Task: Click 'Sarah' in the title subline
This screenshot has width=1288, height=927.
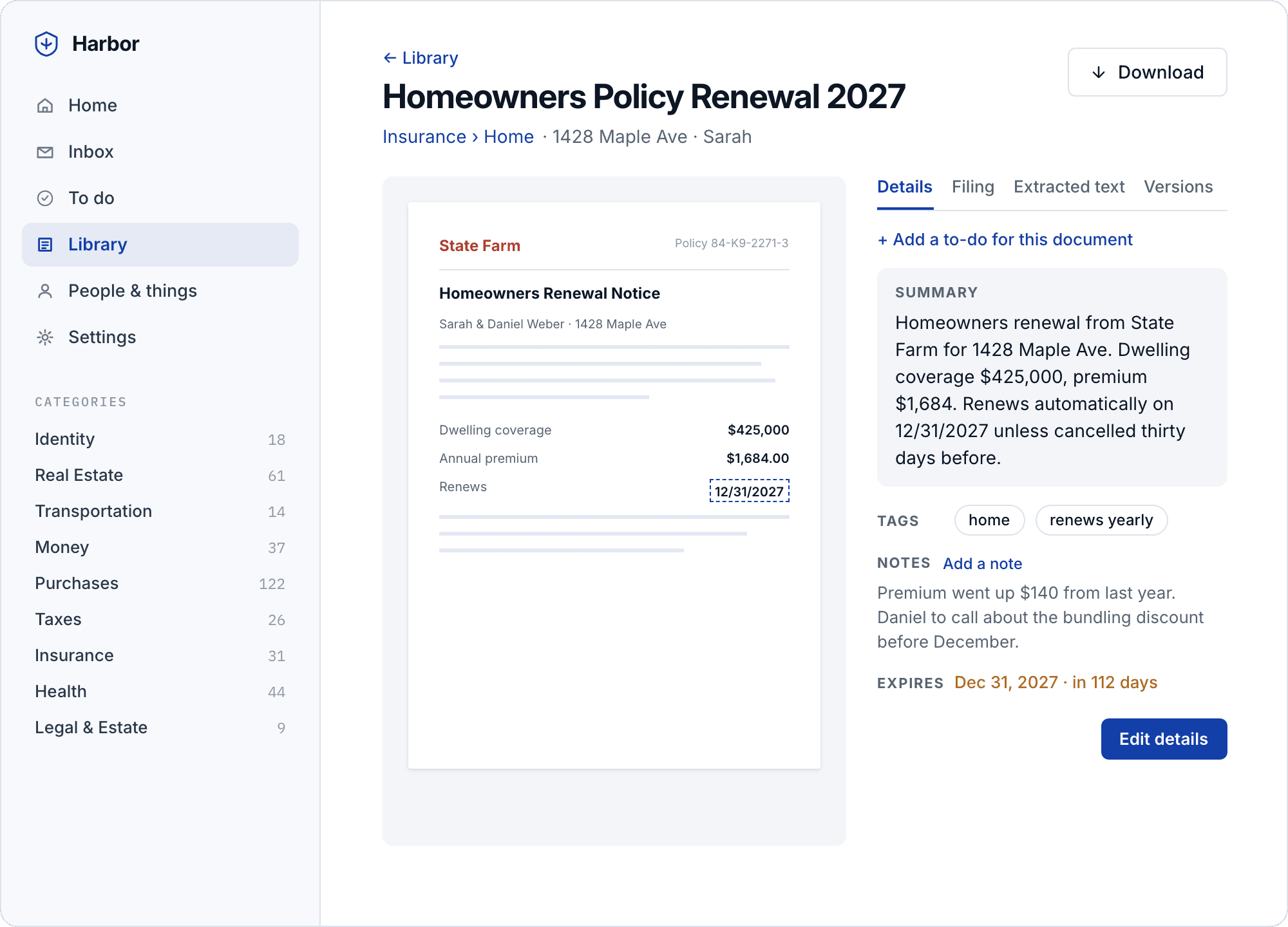Action: tap(728, 136)
